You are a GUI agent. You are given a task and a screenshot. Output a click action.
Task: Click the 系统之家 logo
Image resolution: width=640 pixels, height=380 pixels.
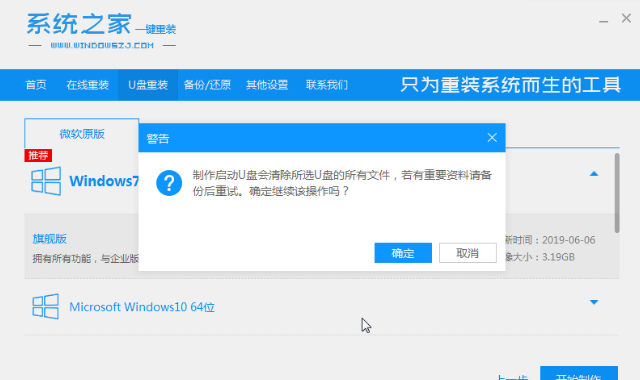click(x=102, y=31)
